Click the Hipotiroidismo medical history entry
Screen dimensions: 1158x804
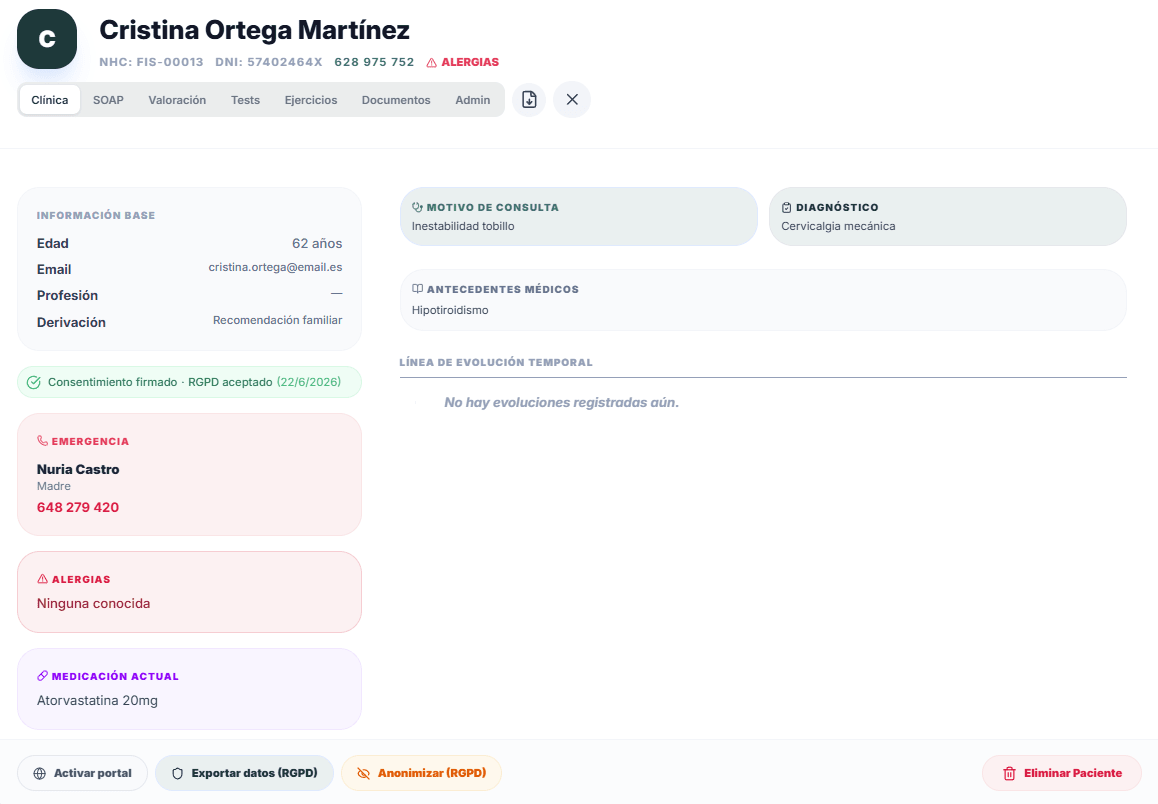450,310
